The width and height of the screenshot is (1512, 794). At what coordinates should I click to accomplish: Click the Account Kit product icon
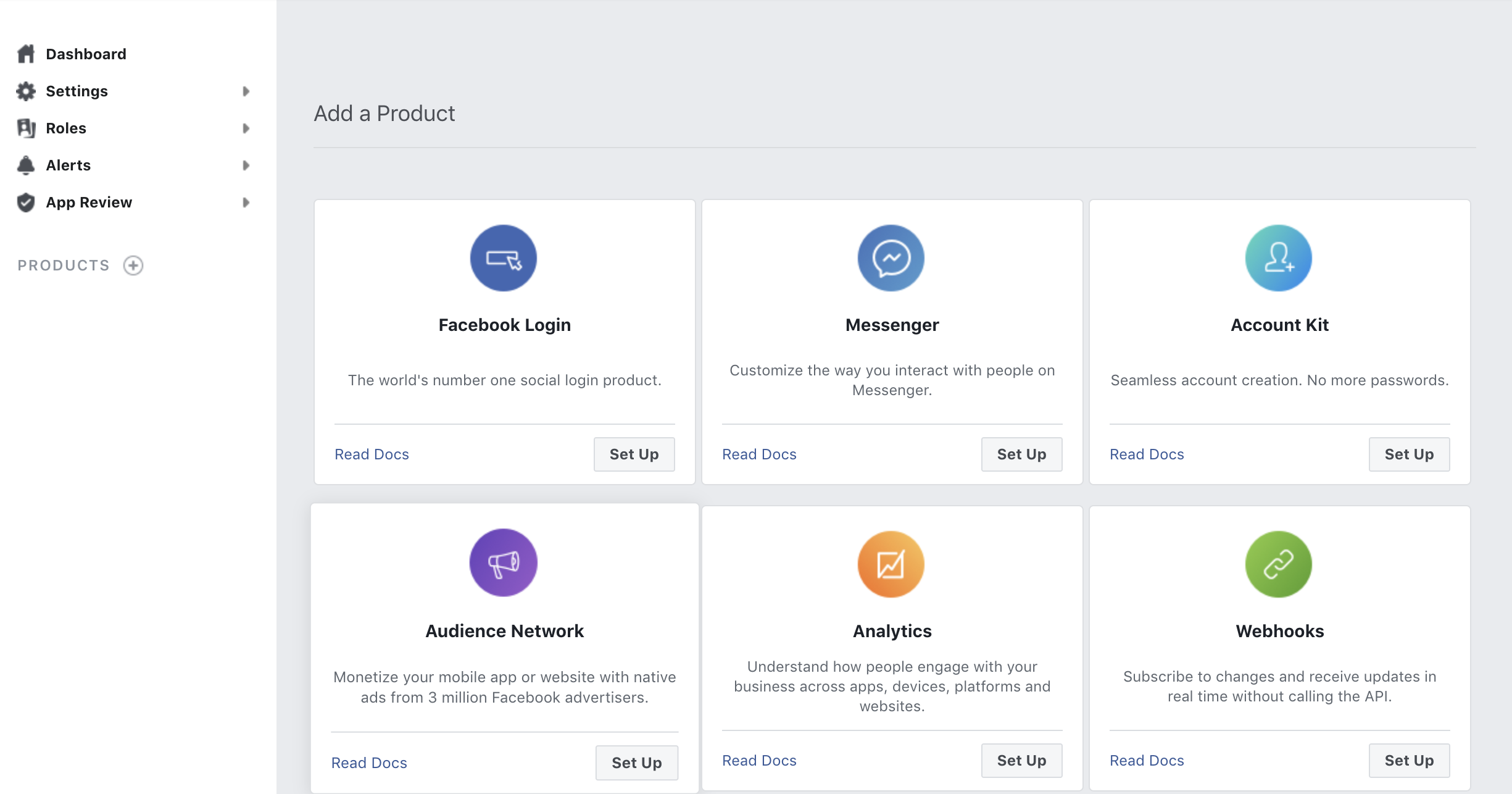[x=1279, y=258]
